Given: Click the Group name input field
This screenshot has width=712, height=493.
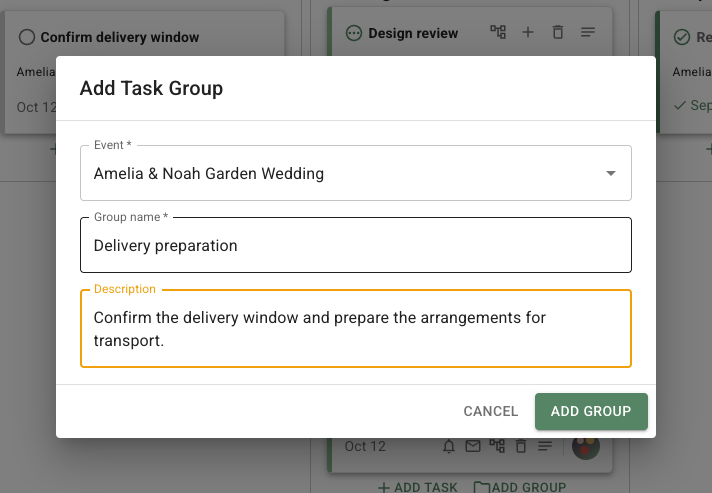Looking at the screenshot, I should [356, 245].
